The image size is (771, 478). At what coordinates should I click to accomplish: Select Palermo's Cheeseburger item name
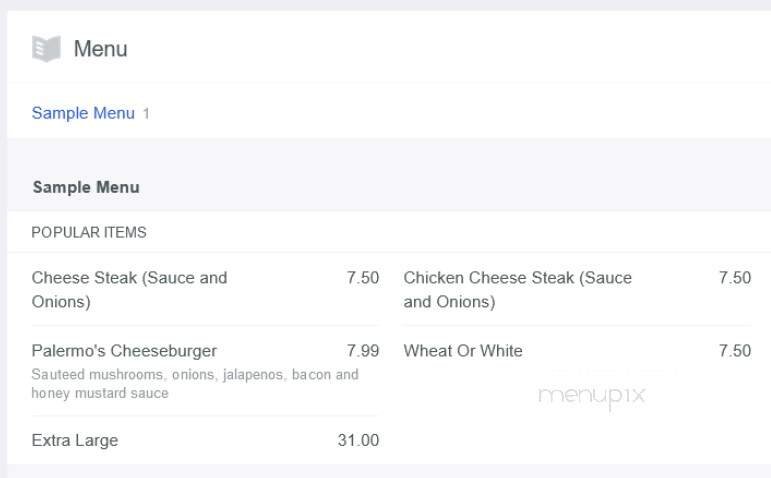tap(124, 351)
